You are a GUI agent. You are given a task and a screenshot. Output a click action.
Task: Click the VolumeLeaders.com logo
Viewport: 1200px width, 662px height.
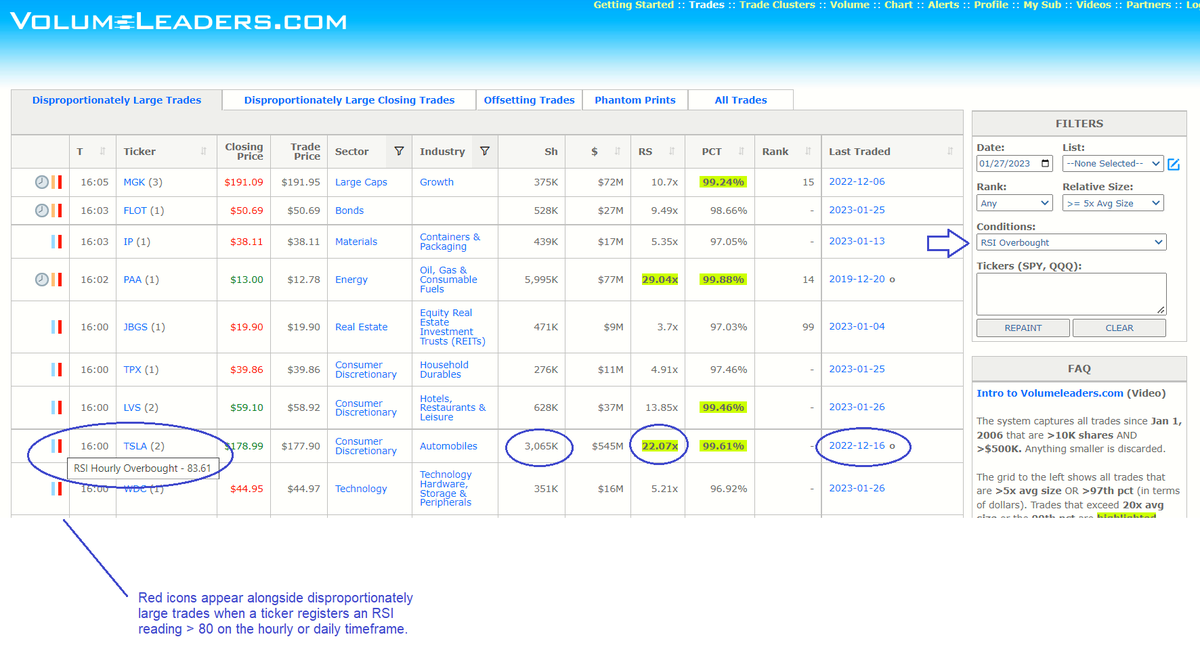pyautogui.click(x=180, y=20)
